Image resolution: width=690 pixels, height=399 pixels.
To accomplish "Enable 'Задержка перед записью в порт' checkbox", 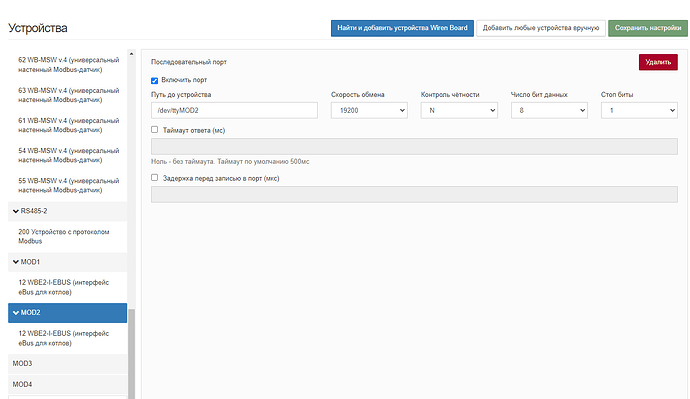I will click(x=154, y=177).
